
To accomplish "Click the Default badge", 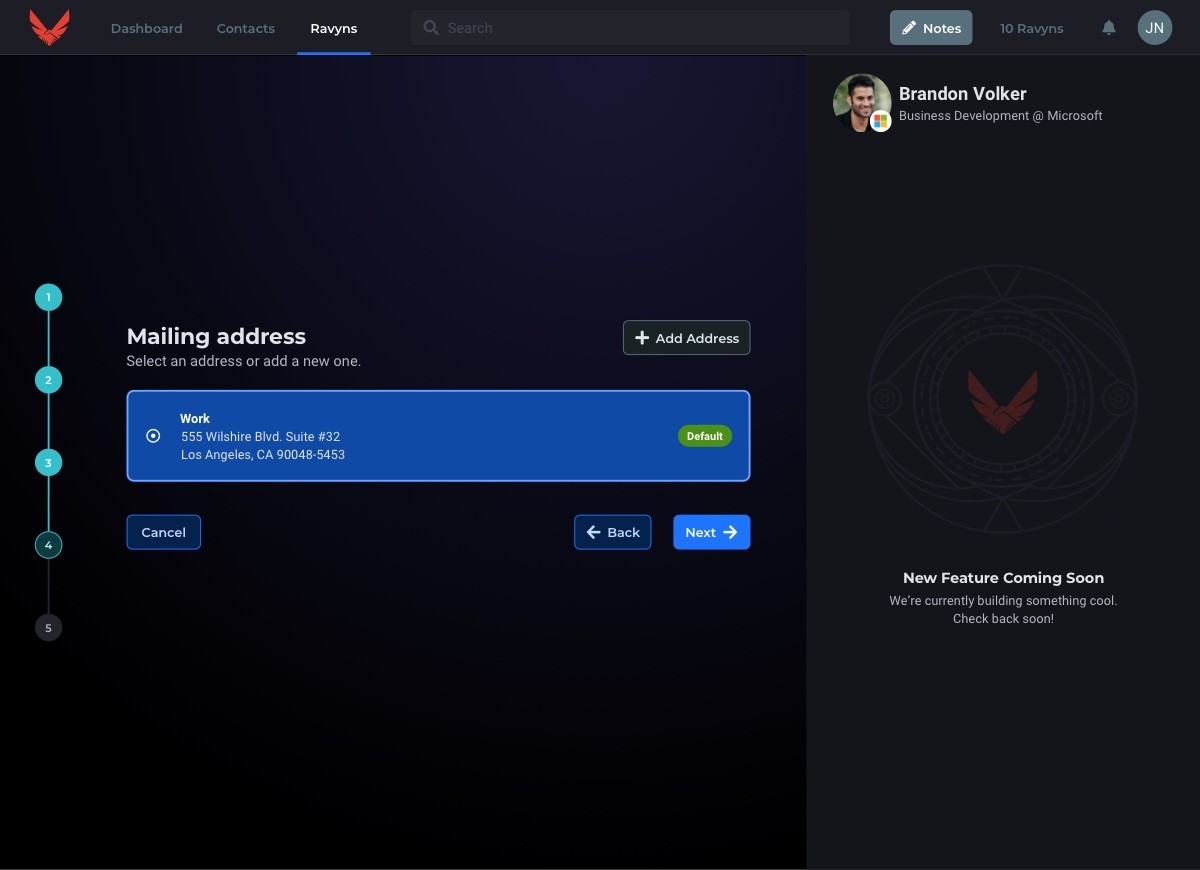I will pos(705,436).
